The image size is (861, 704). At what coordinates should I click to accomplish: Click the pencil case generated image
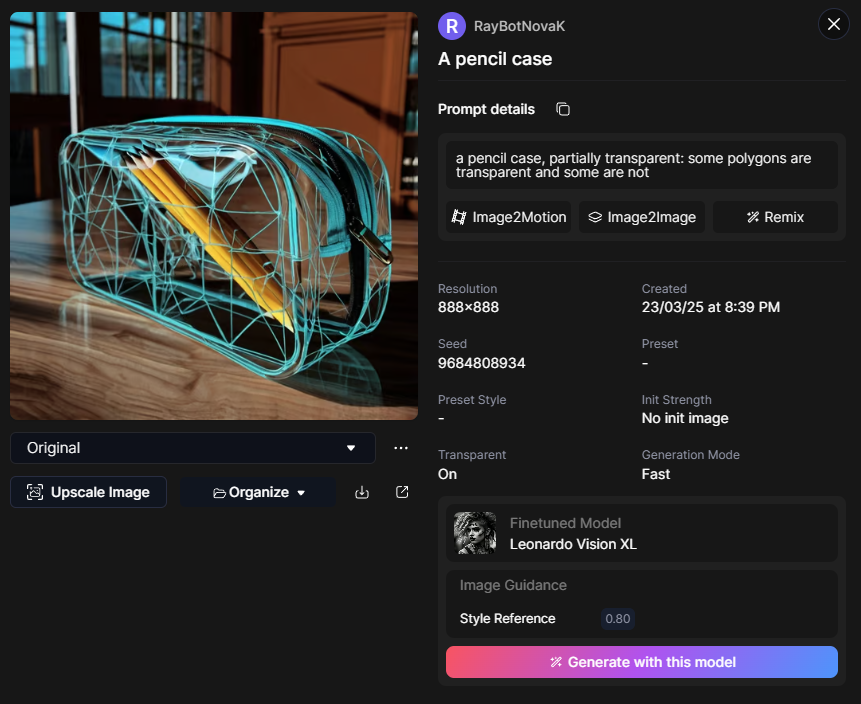point(214,216)
